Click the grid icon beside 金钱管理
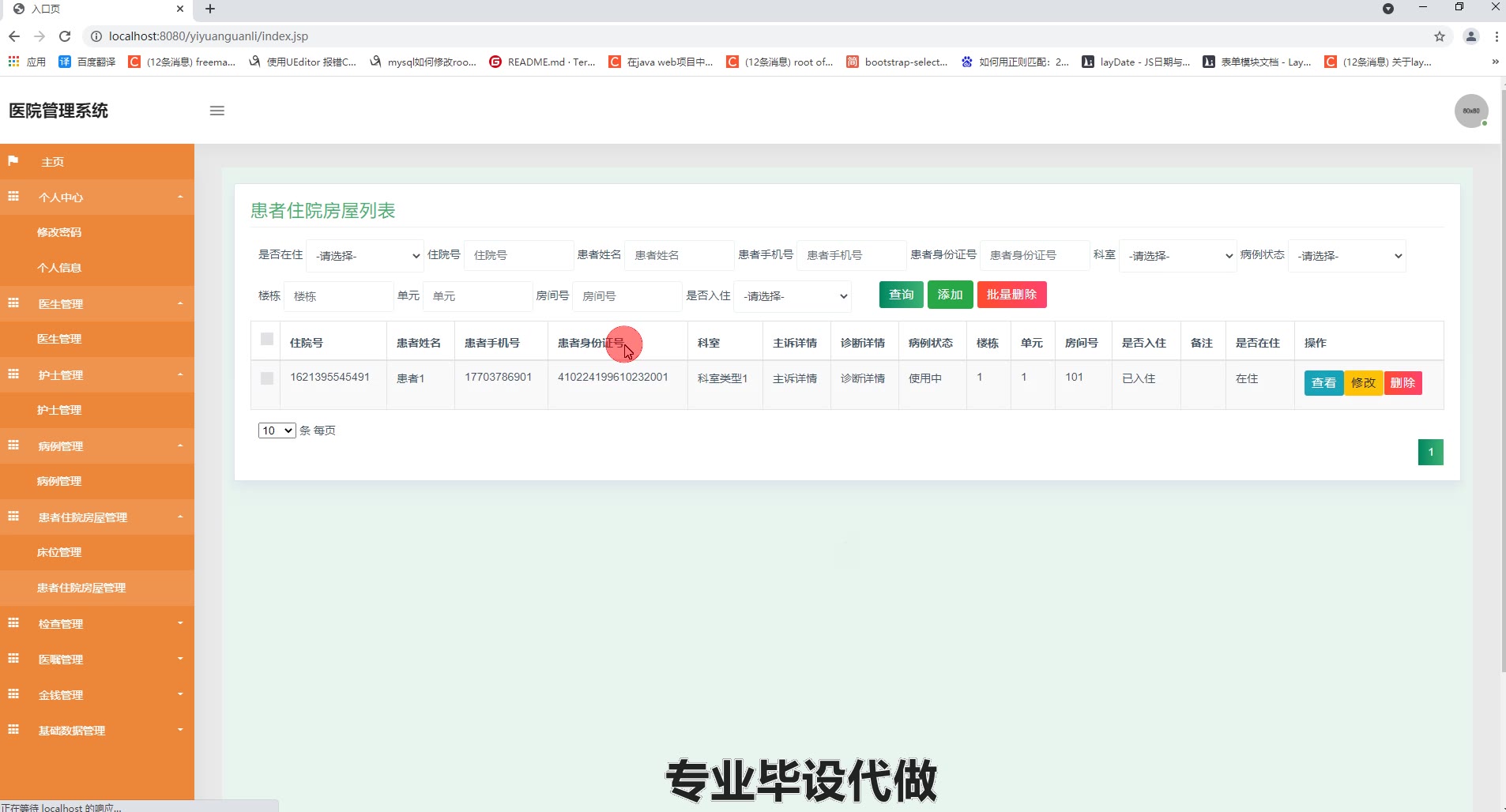 pyautogui.click(x=13, y=694)
